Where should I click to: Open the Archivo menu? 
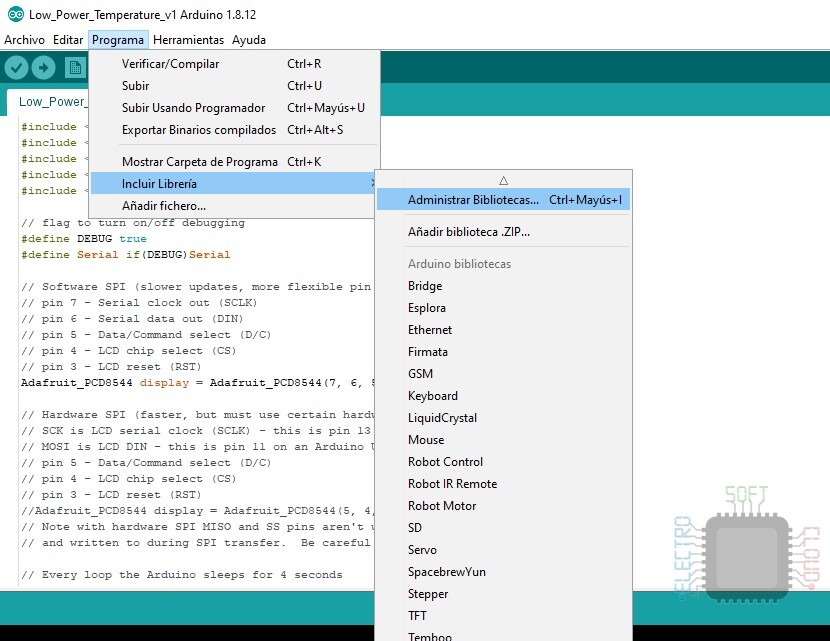click(x=24, y=40)
